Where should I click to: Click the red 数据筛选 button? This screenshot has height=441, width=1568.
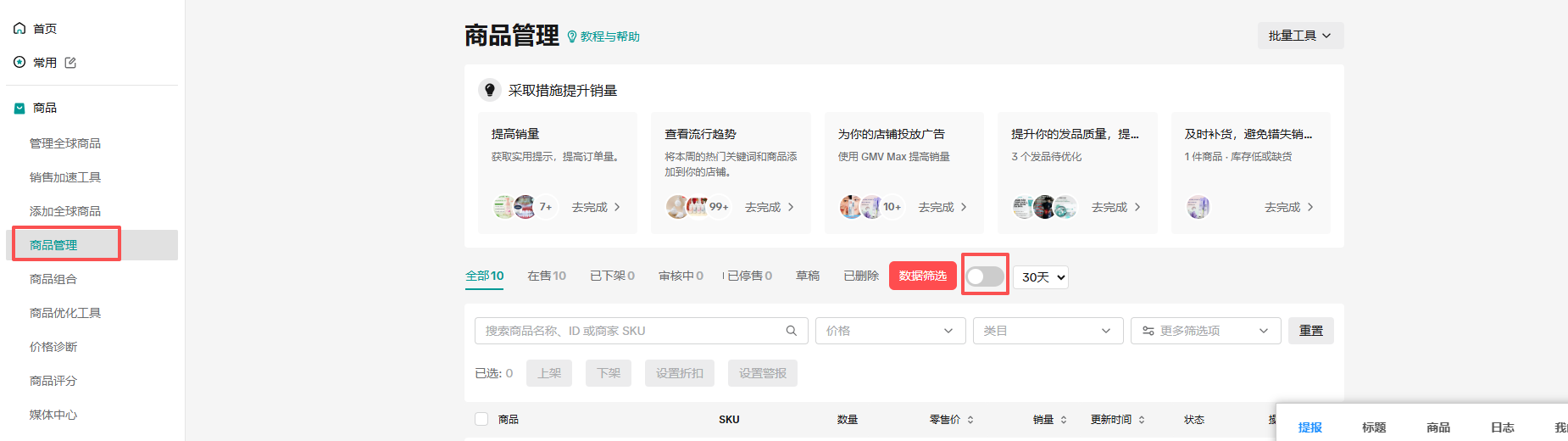pos(922,276)
